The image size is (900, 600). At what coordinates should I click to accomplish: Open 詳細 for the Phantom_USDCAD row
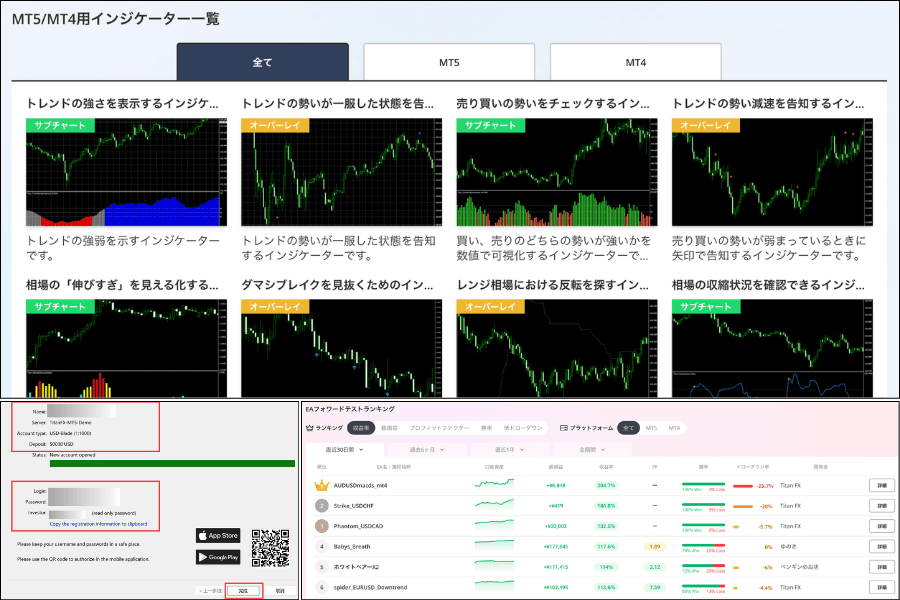pos(882,526)
